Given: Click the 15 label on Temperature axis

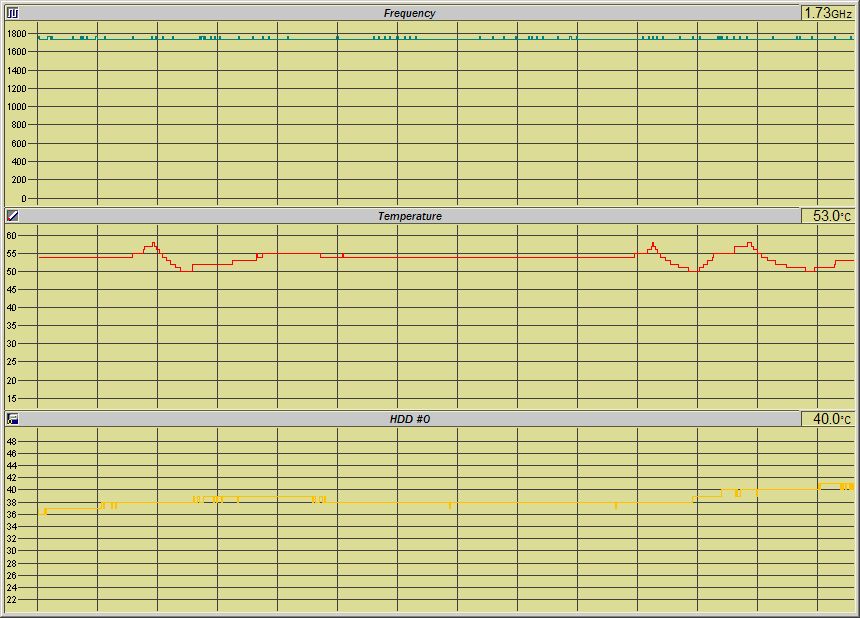Looking at the screenshot, I should point(12,399).
